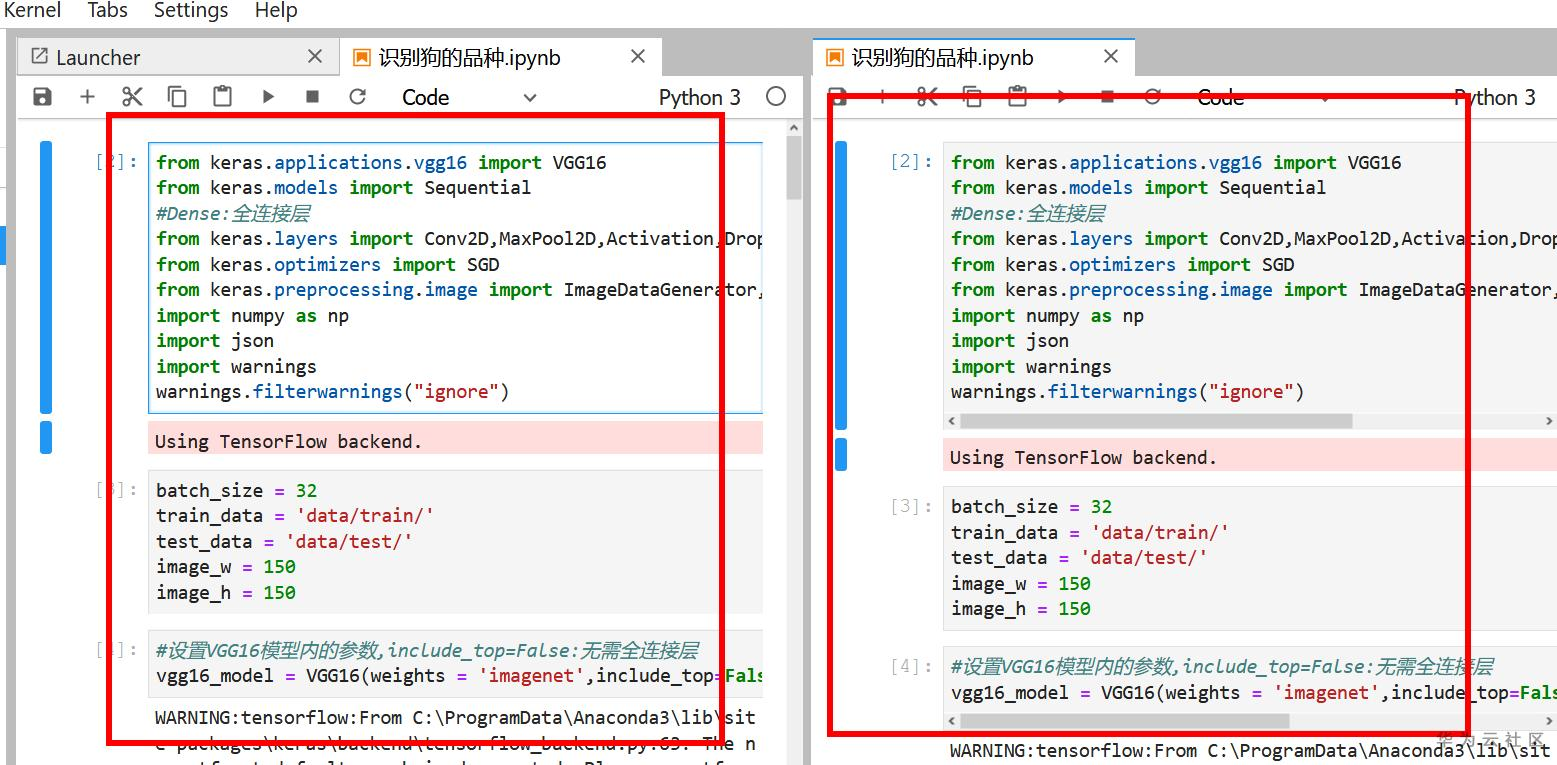Open the Tabs menu
This screenshot has height=765, width=1557.
tap(107, 10)
